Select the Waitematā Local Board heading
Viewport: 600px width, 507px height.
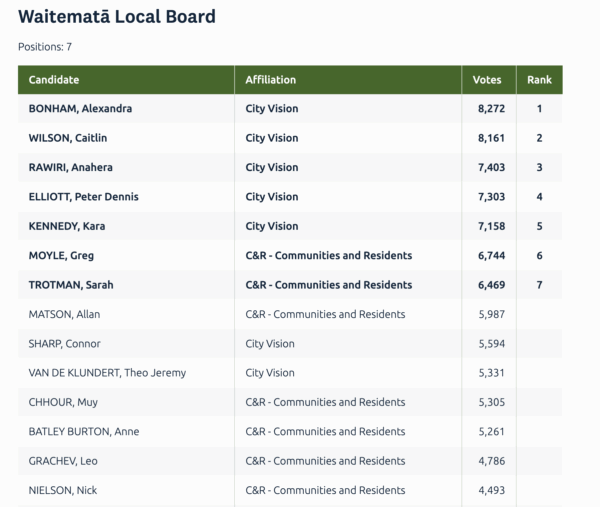[x=117, y=17]
